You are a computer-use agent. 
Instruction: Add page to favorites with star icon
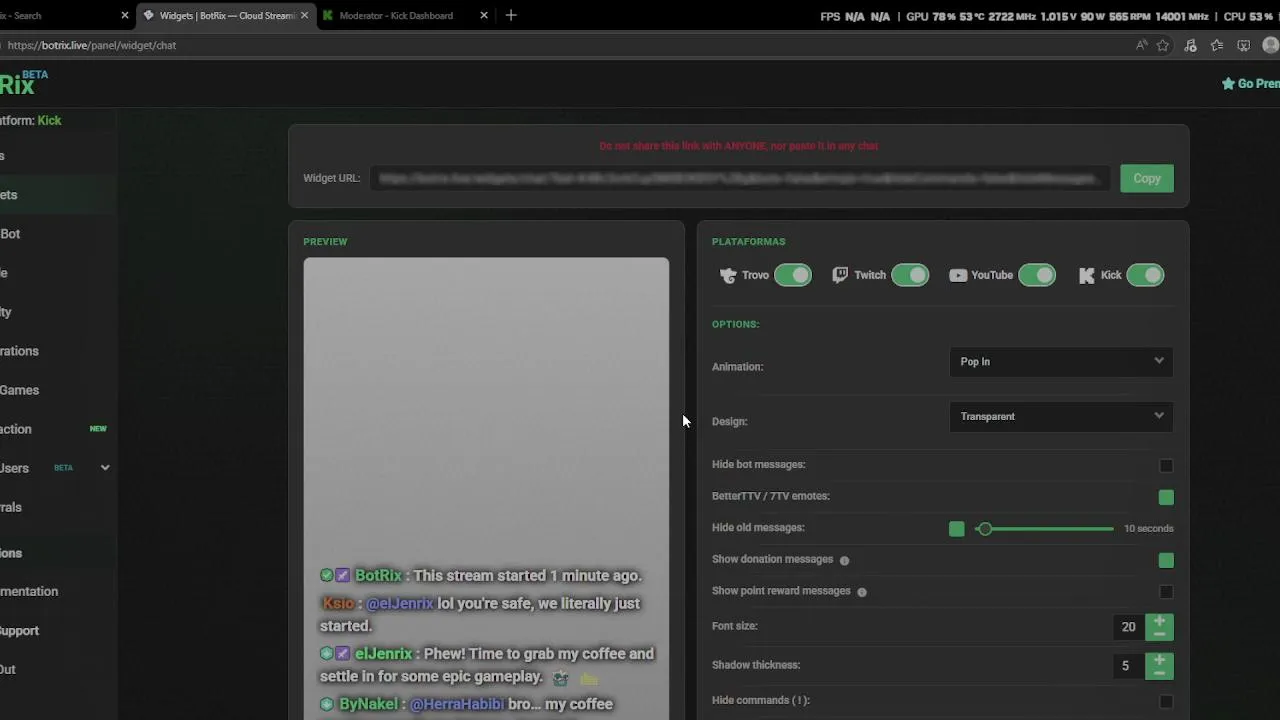(1163, 45)
